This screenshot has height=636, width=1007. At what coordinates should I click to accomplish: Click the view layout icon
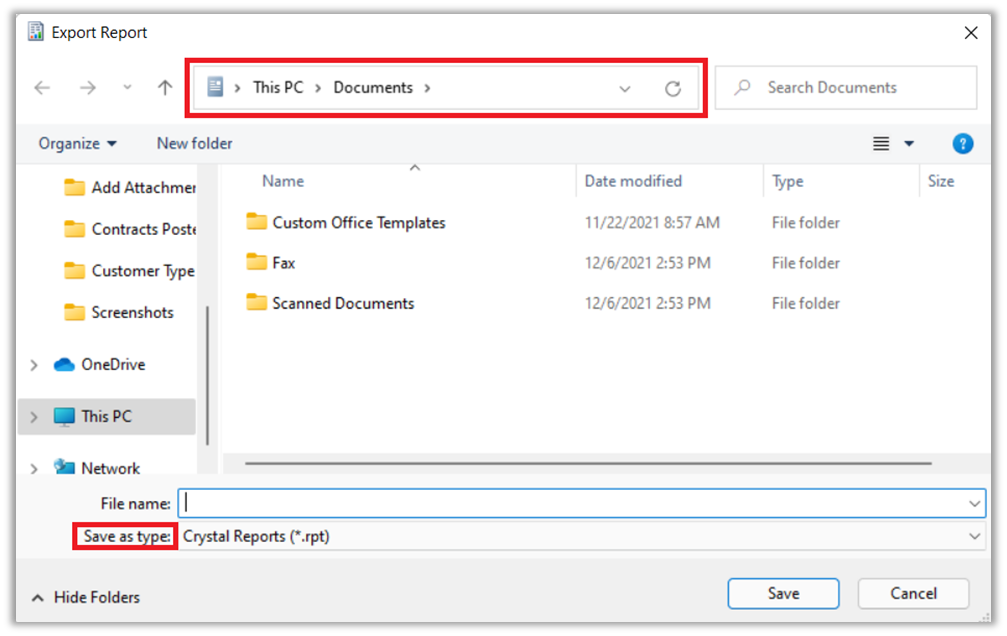tap(881, 144)
